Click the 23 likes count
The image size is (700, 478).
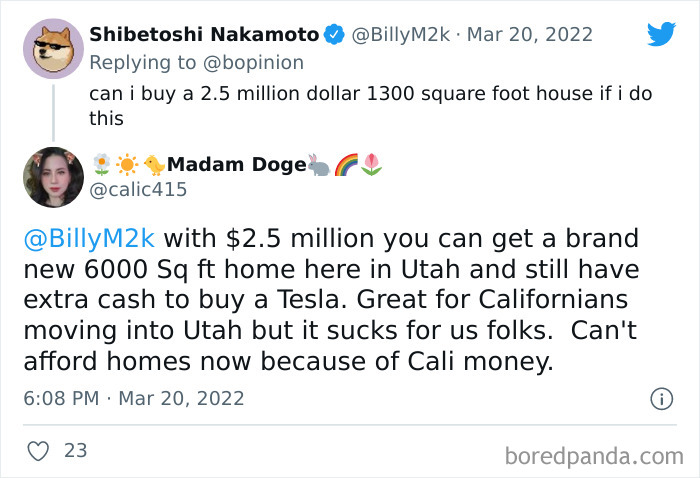pos(75,451)
